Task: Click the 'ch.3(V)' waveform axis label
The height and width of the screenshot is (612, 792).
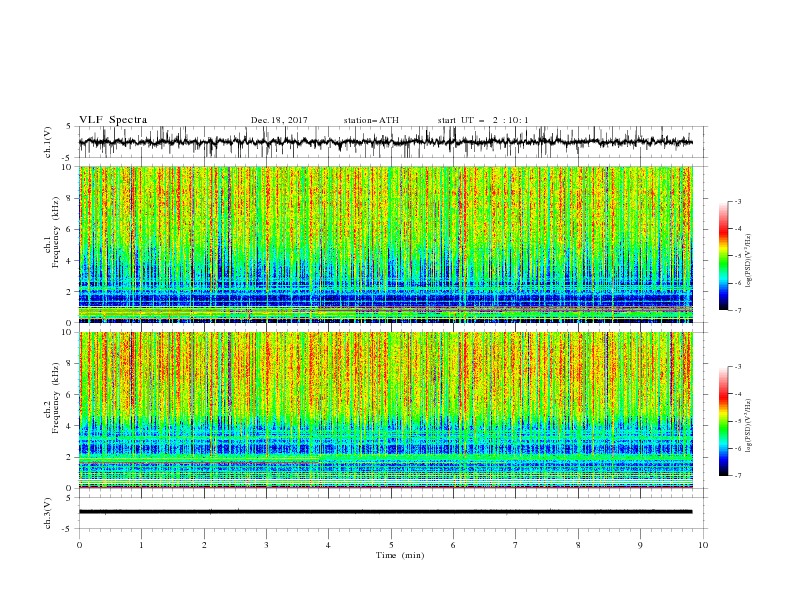Action: [x=48, y=513]
